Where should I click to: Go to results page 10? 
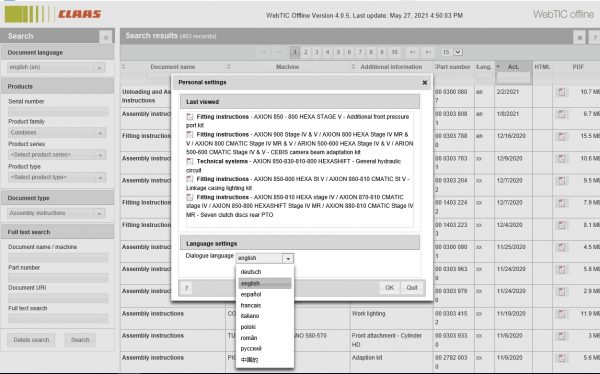[x=395, y=52]
